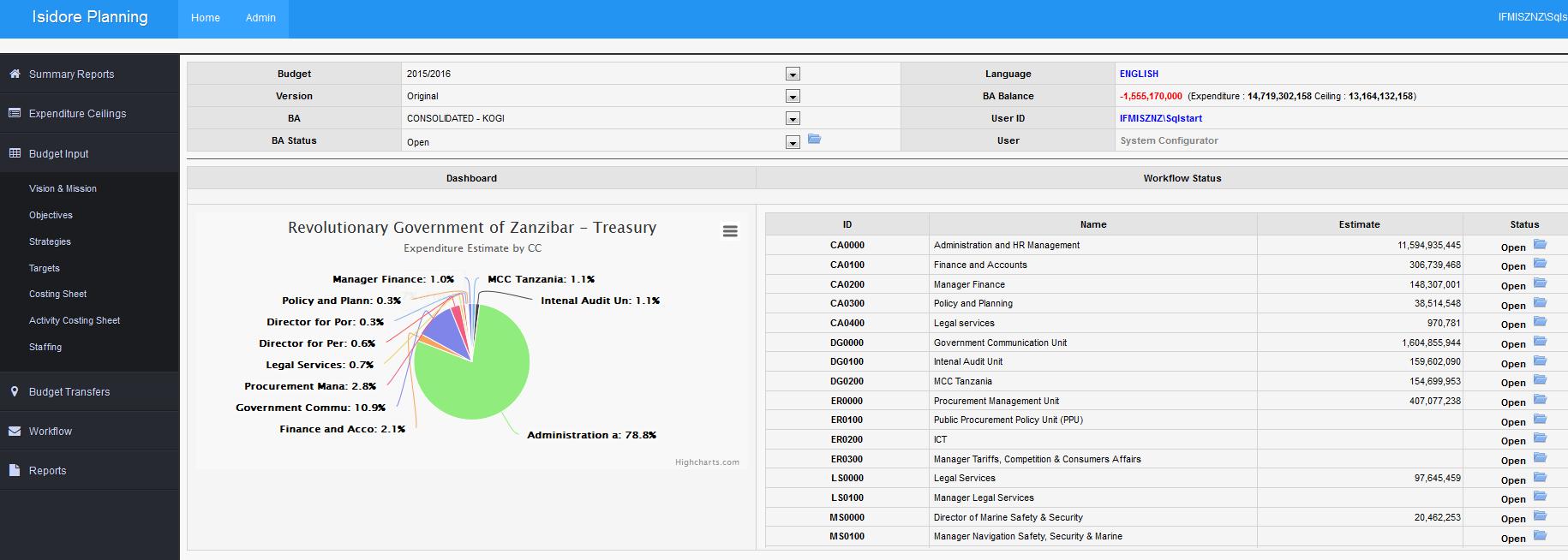Click the ID column header

tap(847, 224)
